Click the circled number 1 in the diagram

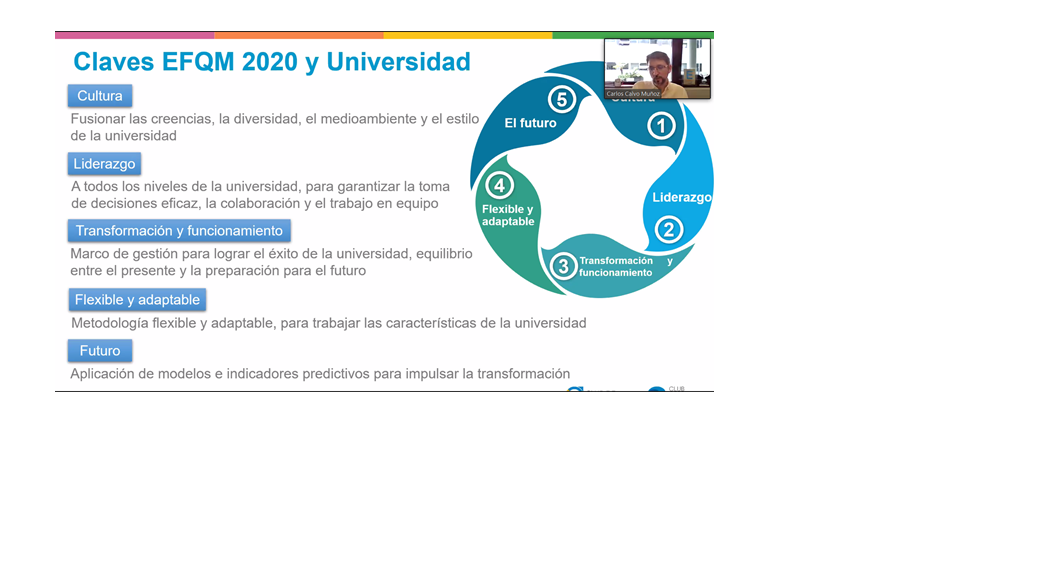661,126
